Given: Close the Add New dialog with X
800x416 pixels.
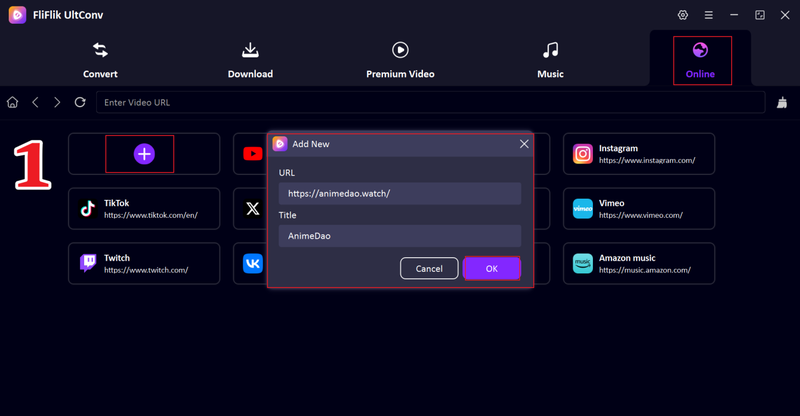Looking at the screenshot, I should click(524, 144).
